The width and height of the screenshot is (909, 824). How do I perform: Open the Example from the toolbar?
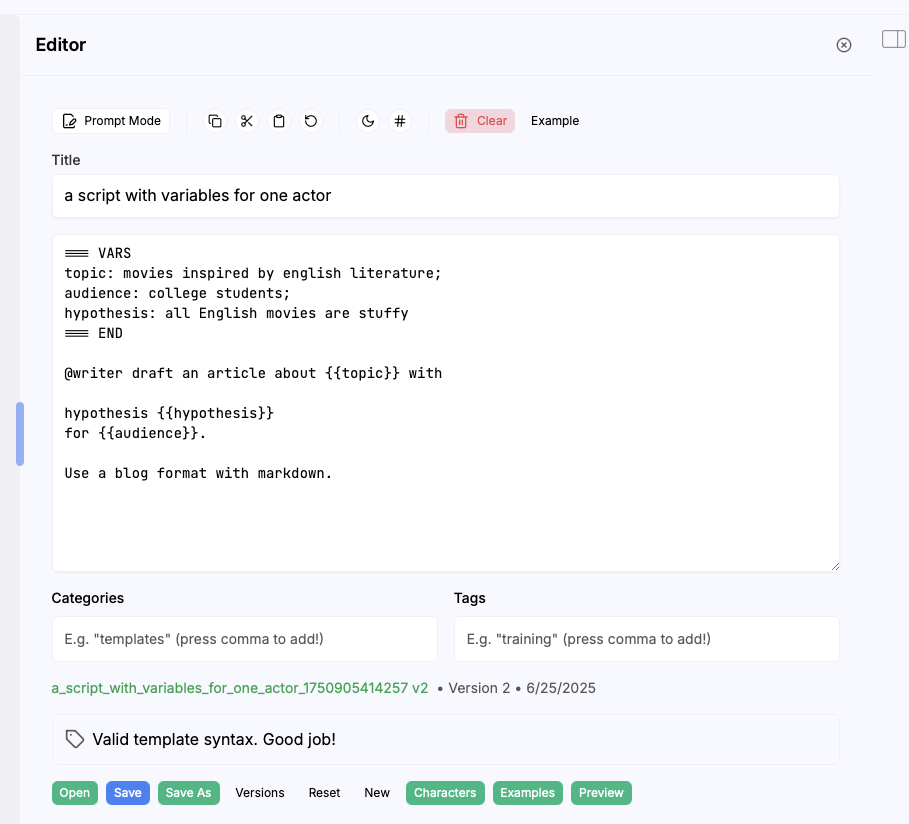[554, 120]
